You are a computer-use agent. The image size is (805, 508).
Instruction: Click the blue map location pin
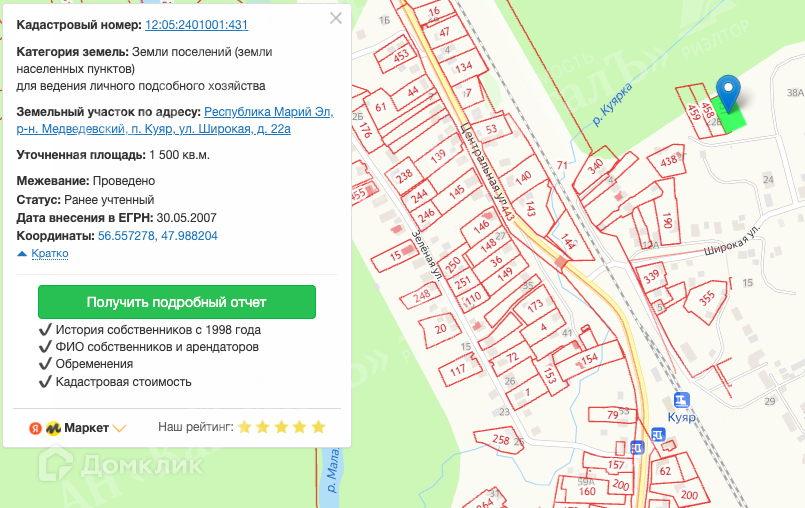point(728,93)
